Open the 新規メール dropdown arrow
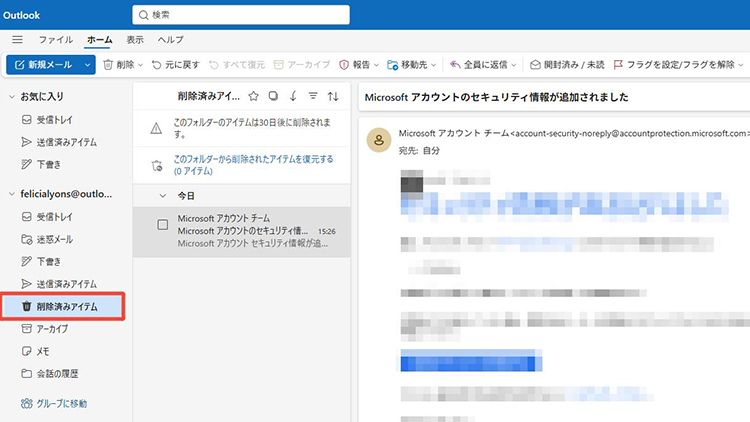This screenshot has height=422, width=750. [x=87, y=65]
